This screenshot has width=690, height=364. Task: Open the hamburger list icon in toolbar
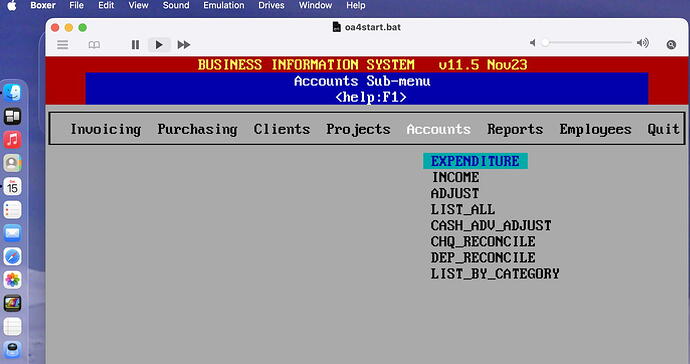[62, 45]
